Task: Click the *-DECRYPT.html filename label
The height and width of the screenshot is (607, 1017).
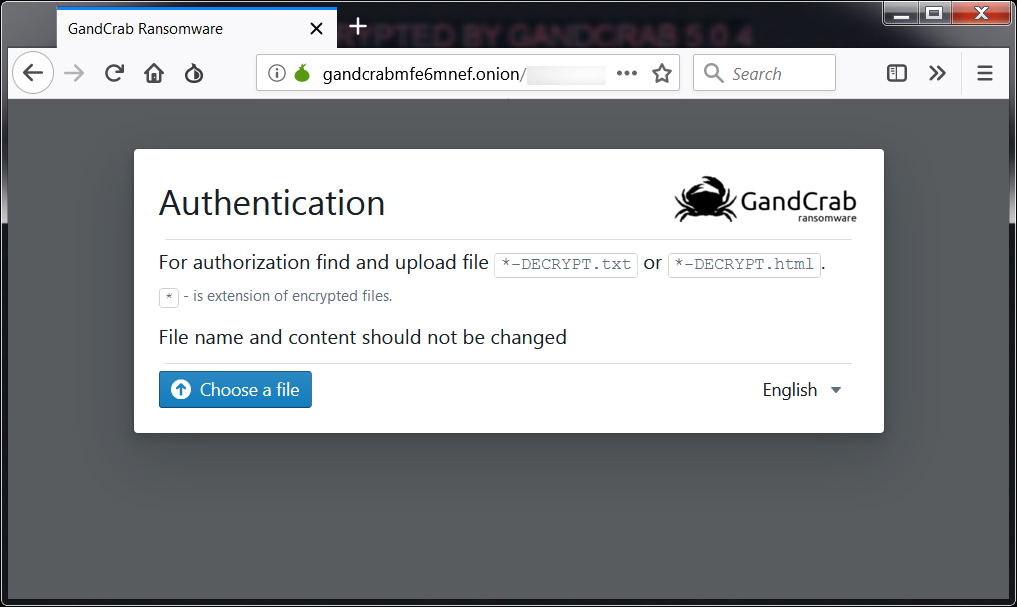Action: pyautogui.click(x=744, y=265)
